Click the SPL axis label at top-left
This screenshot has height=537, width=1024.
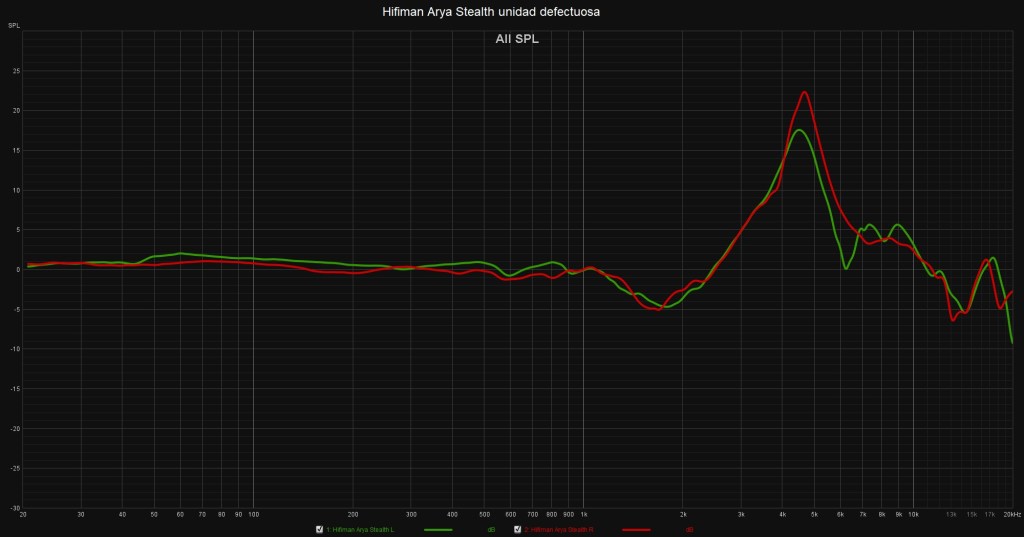(14, 24)
